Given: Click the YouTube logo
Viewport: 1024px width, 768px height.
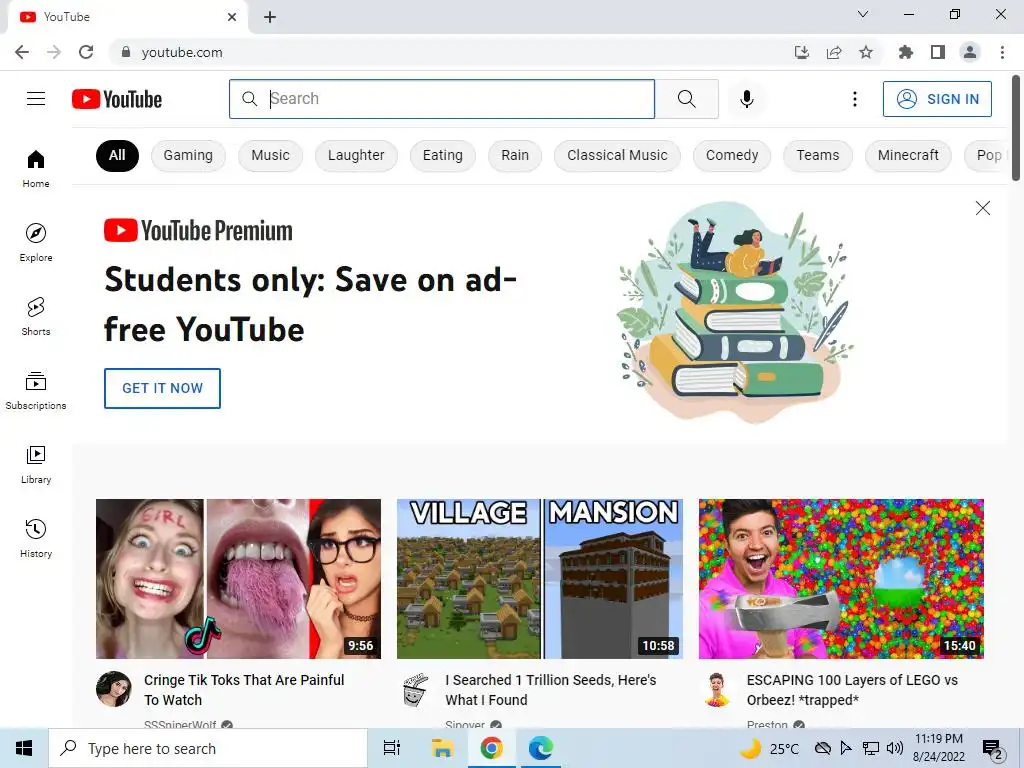Looking at the screenshot, I should [x=117, y=99].
